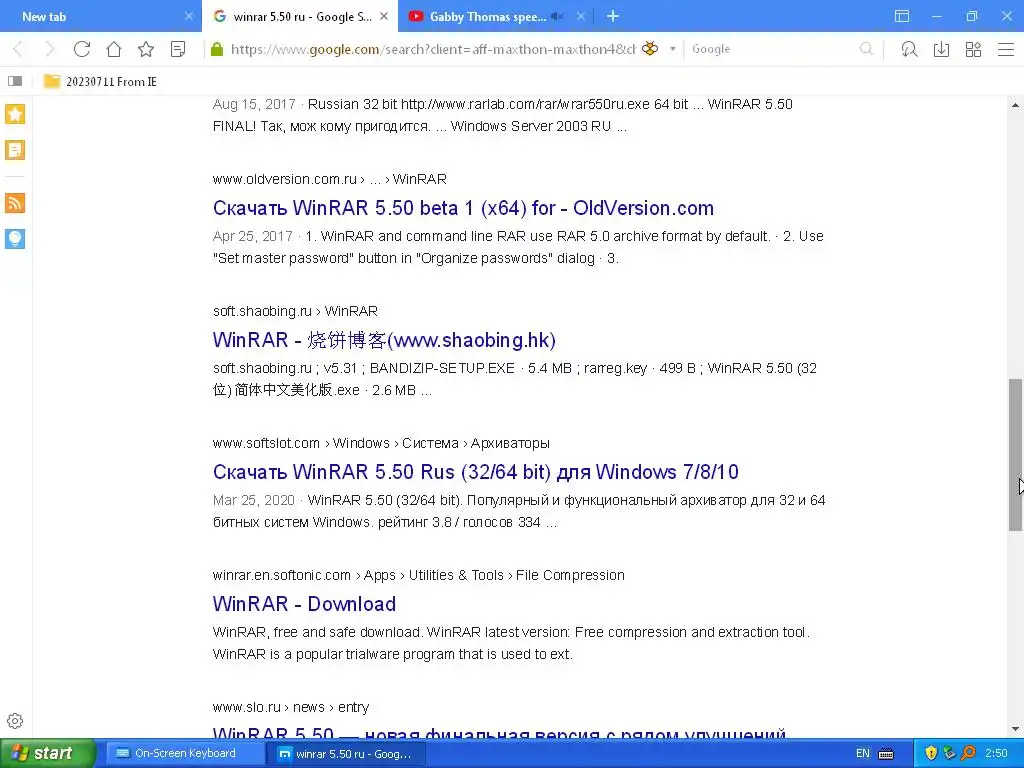The image size is (1024, 768).
Task: Click the window layout icon in titlebar
Action: pyautogui.click(x=902, y=16)
